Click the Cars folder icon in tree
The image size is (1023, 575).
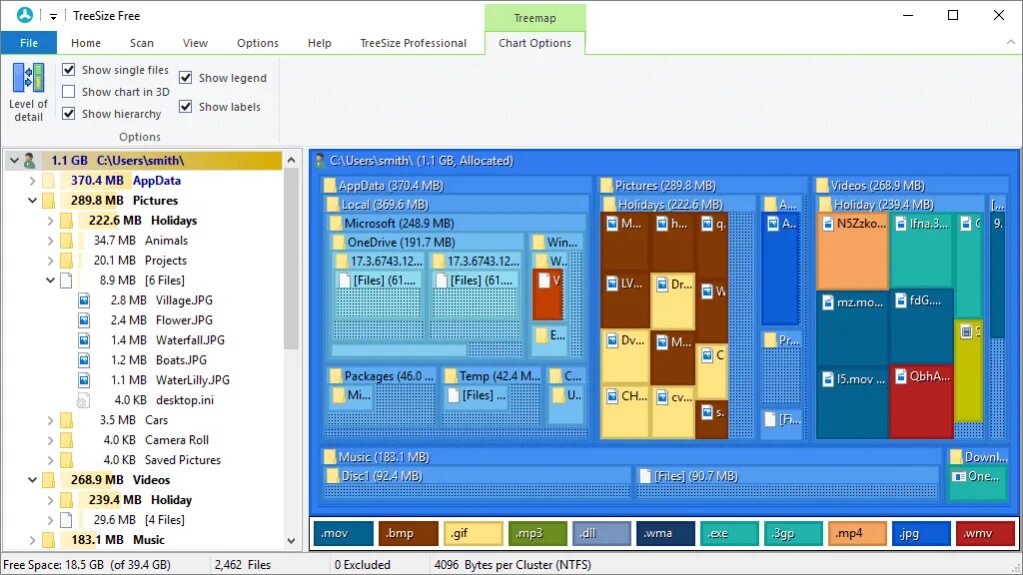[67, 420]
